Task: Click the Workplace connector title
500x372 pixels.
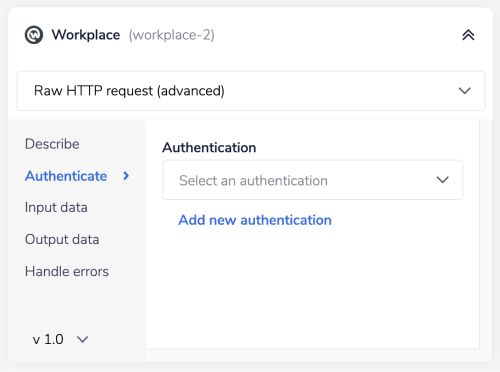Action: (x=86, y=35)
